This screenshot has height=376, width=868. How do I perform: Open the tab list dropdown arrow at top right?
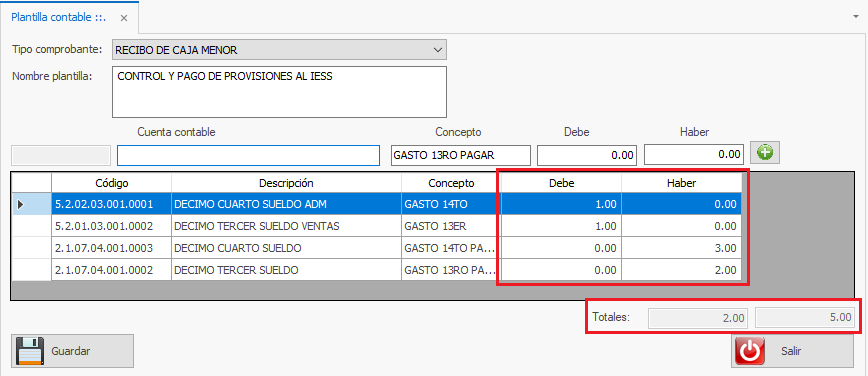[x=856, y=17]
